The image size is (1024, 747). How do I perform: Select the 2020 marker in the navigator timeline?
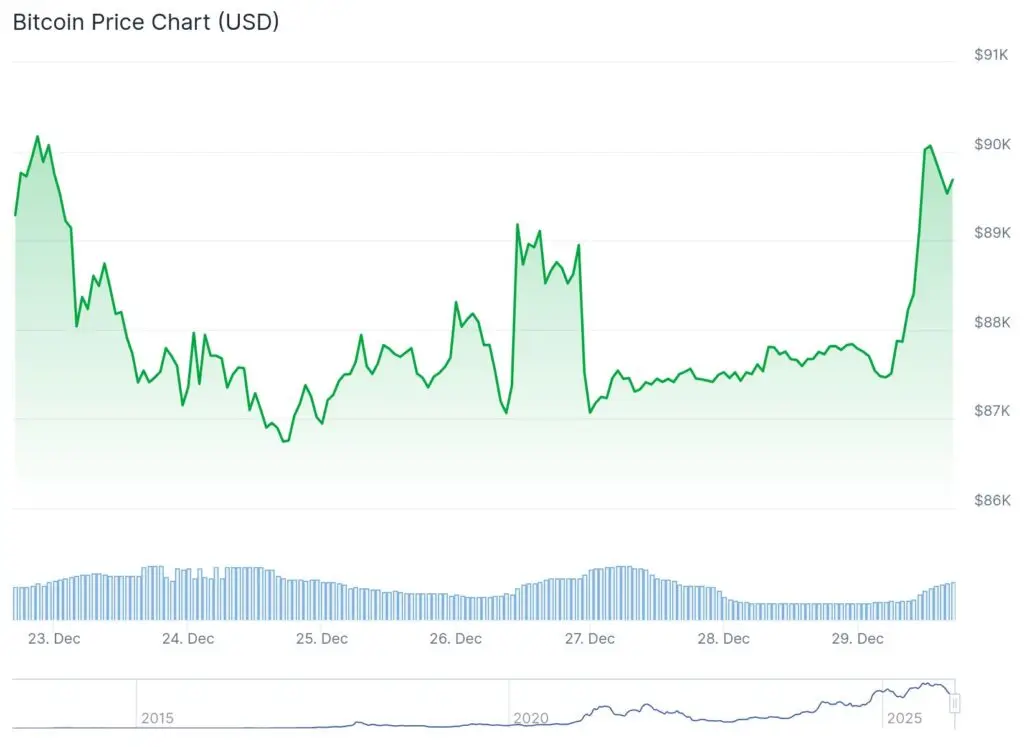pyautogui.click(x=530, y=718)
